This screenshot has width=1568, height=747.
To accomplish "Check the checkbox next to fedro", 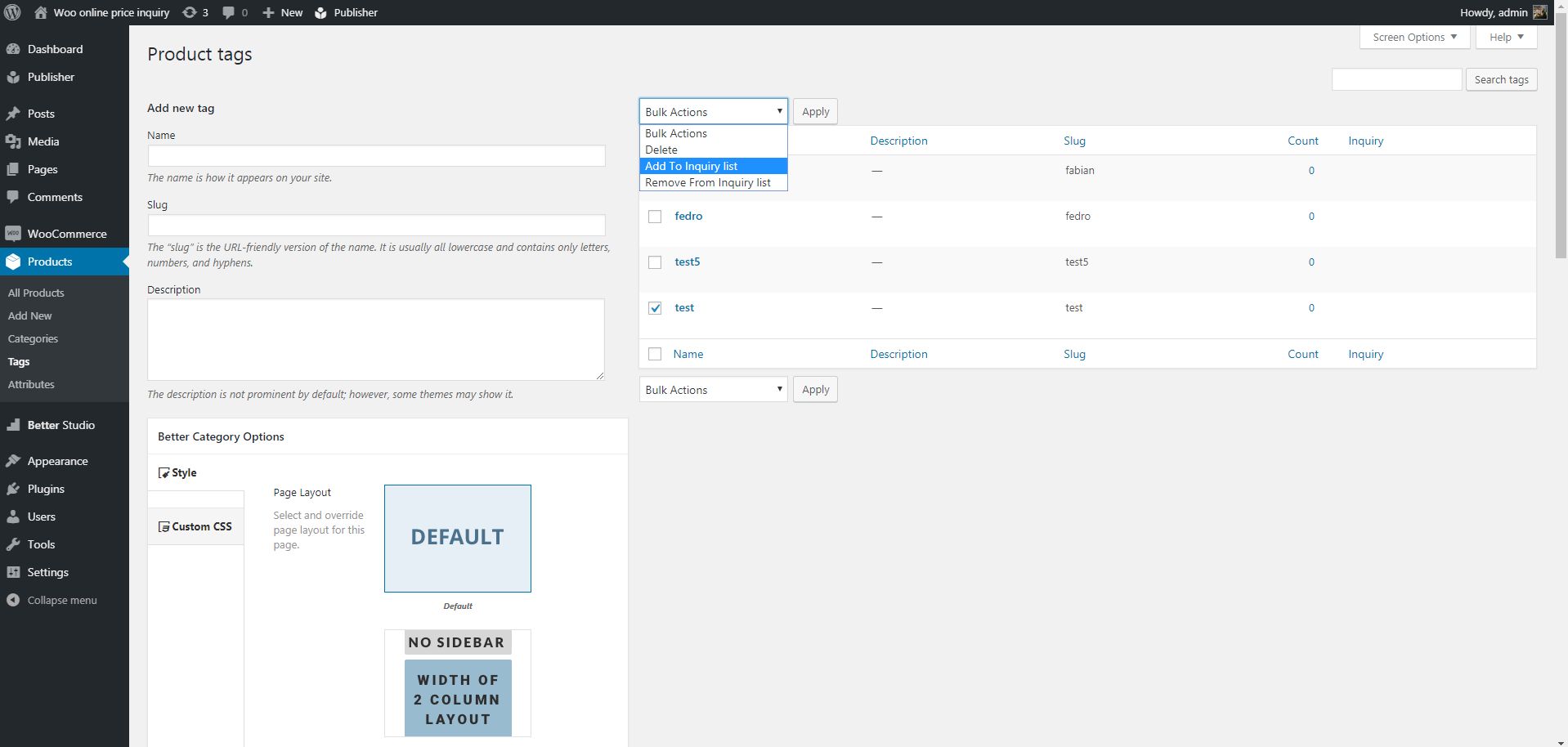I will click(x=655, y=217).
